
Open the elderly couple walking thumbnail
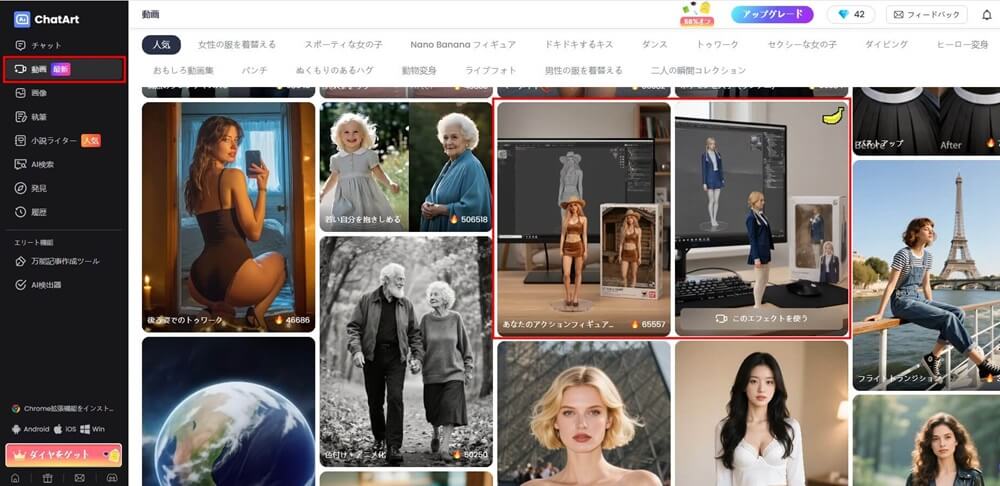point(405,350)
